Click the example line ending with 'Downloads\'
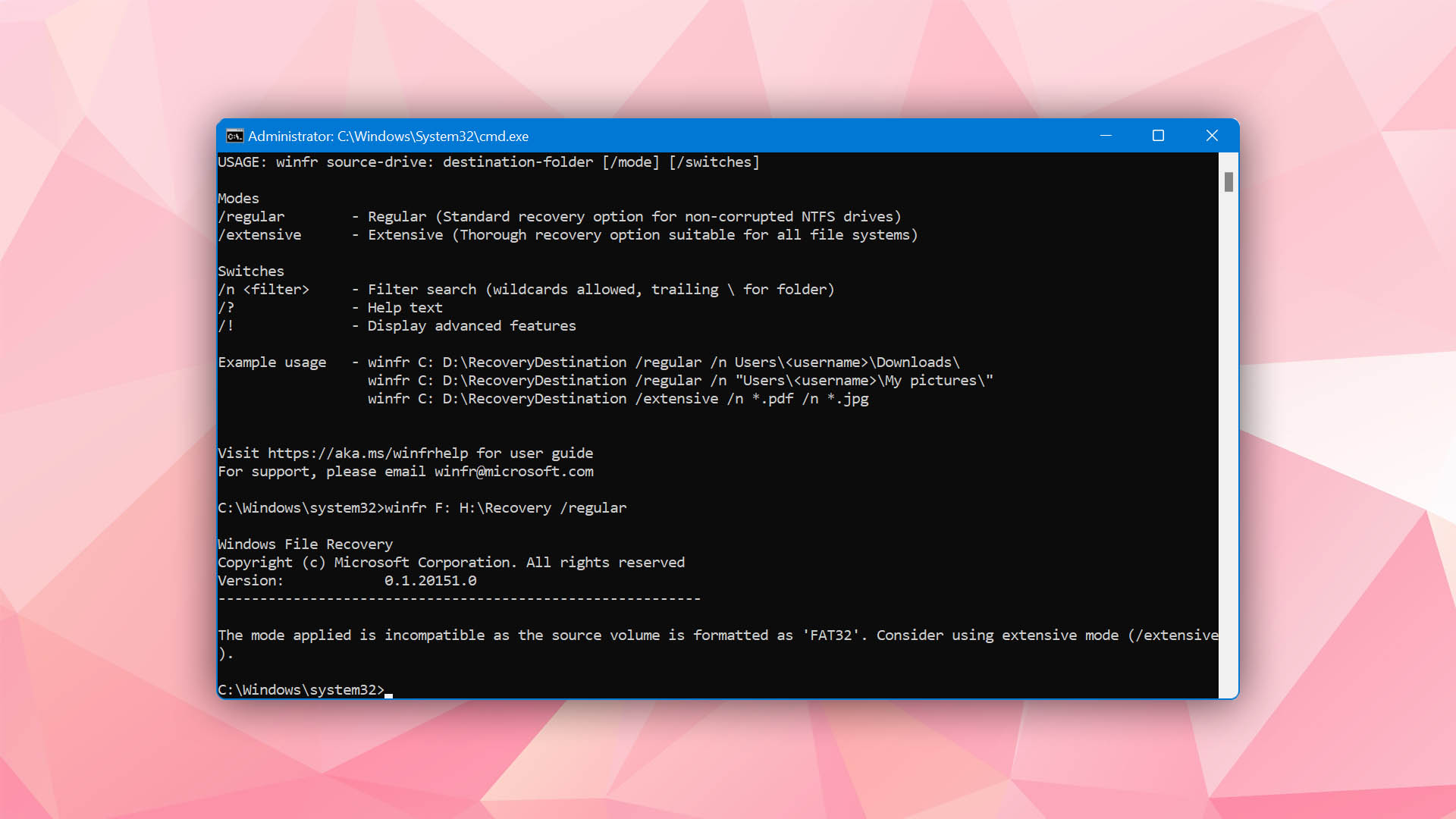 (664, 362)
